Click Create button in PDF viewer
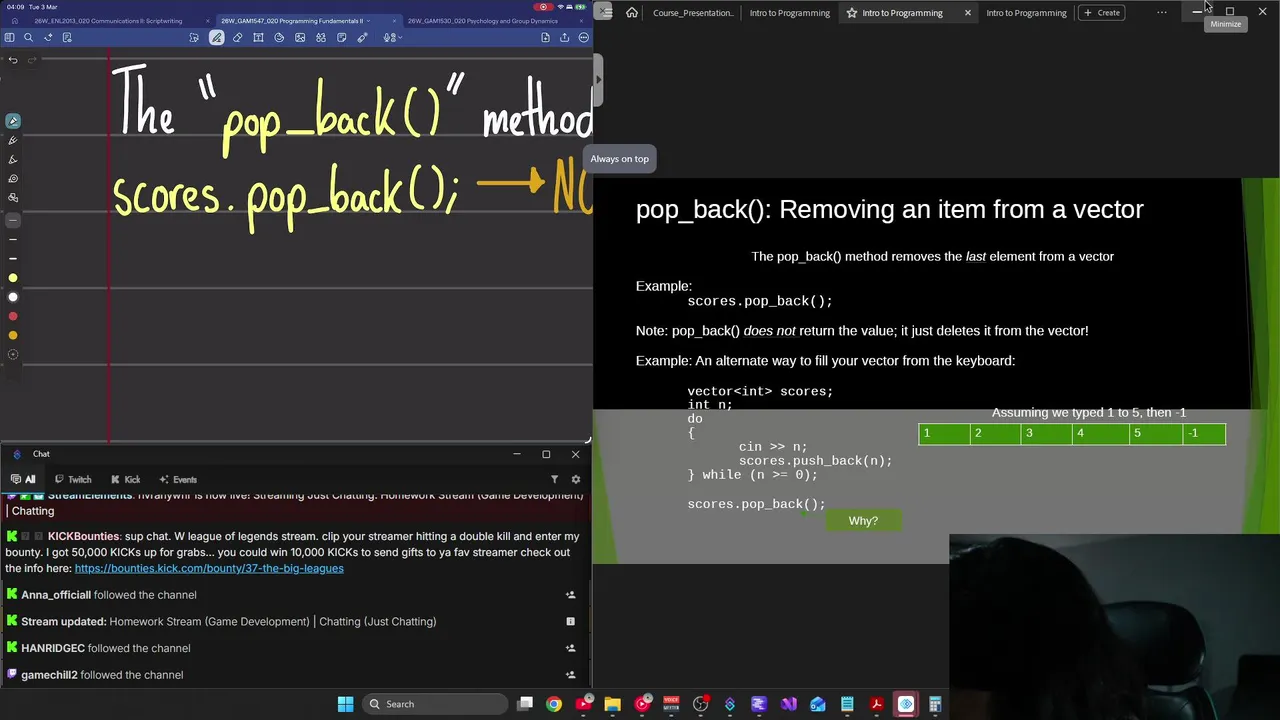 1102,12
